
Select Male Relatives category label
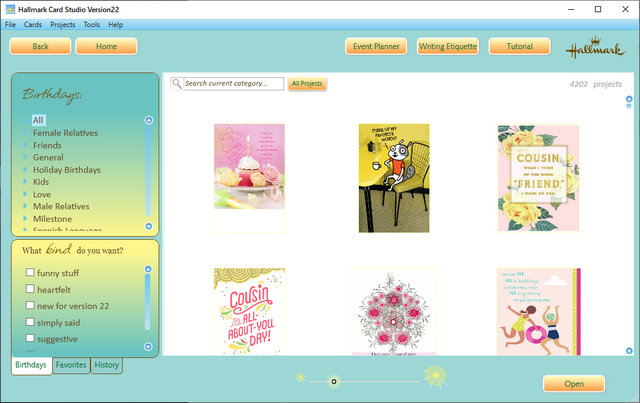(x=61, y=206)
